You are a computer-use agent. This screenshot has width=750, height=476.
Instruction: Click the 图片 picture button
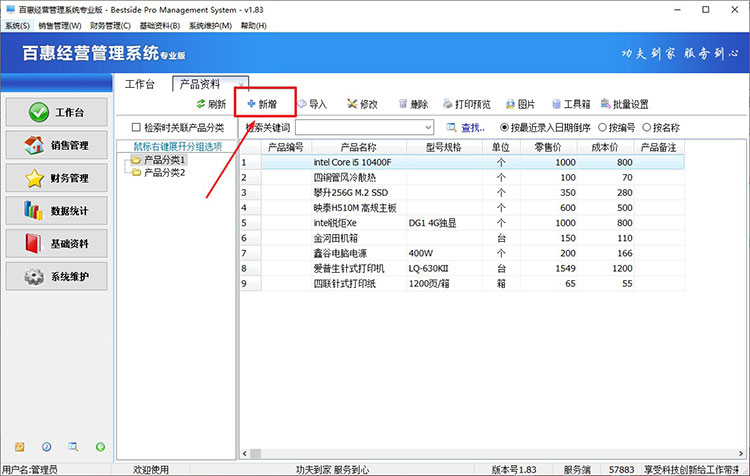[520, 104]
